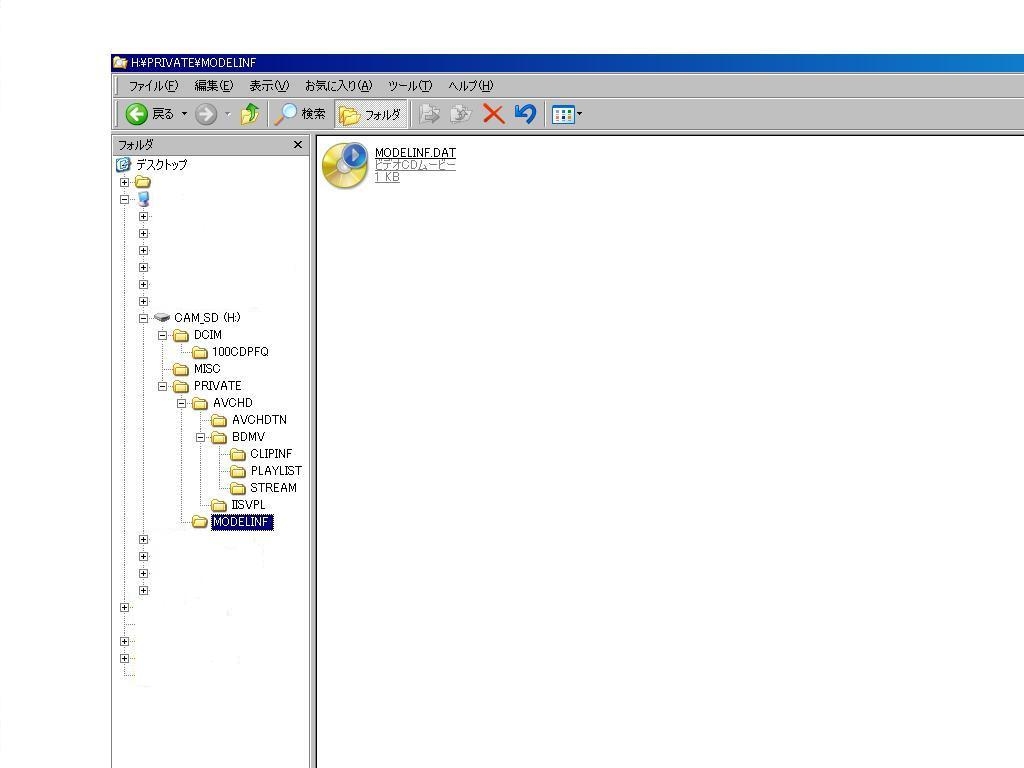Go up one folder level icon
The width and height of the screenshot is (1024, 768).
click(249, 114)
